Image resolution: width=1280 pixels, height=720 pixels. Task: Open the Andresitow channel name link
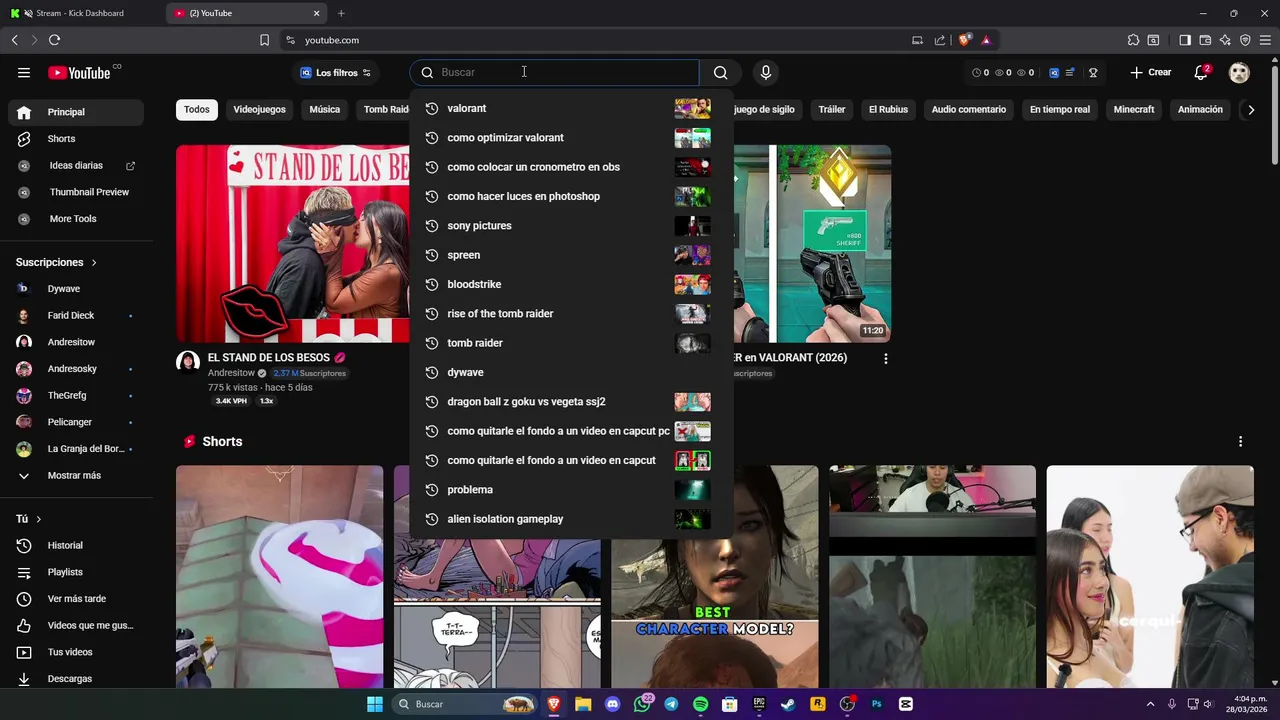coord(231,373)
